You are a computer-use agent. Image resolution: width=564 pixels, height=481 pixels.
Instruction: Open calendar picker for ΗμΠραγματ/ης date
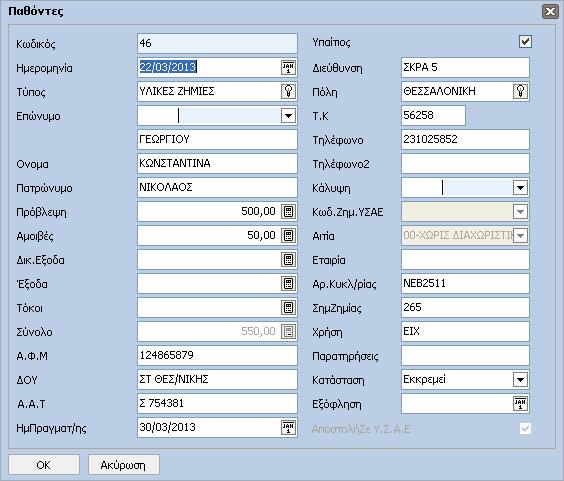coord(288,427)
